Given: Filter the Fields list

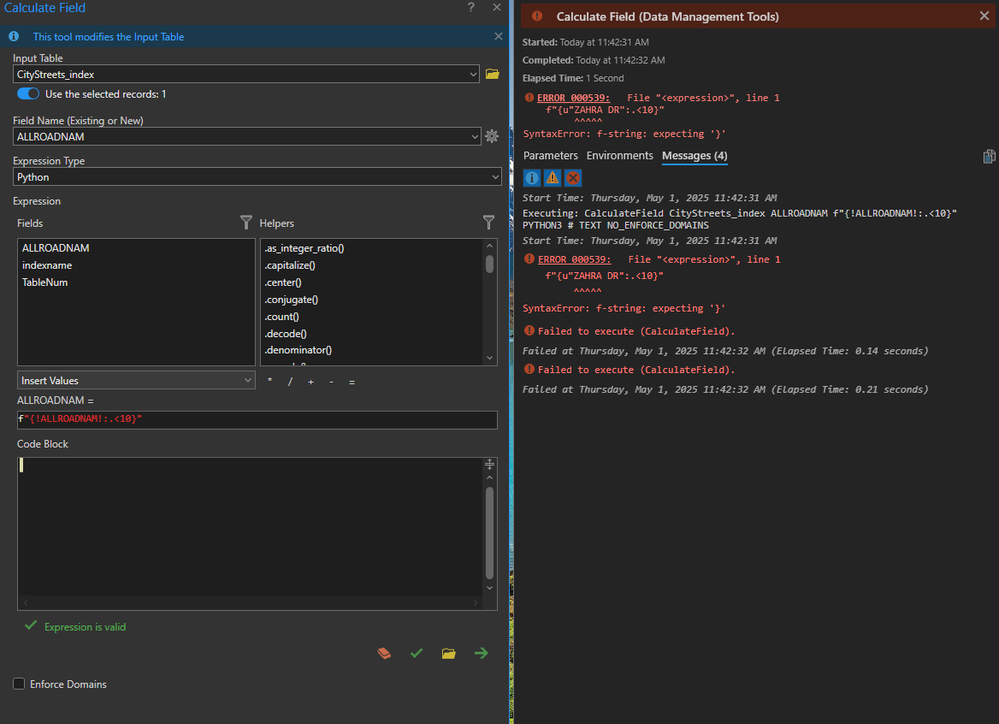Looking at the screenshot, I should click(x=246, y=223).
